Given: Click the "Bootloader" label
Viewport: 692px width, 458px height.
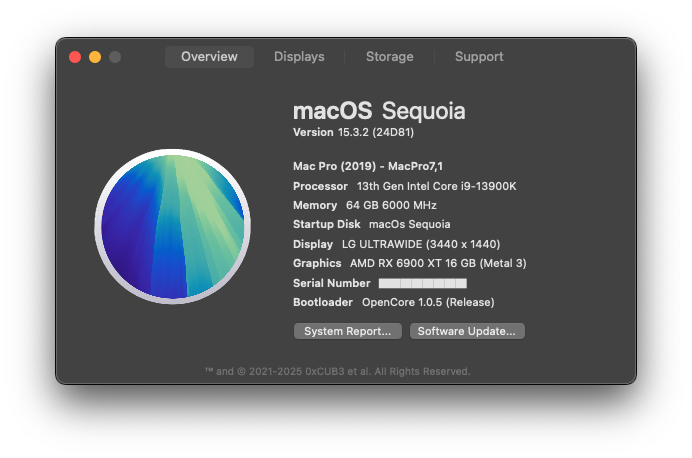Looking at the screenshot, I should pos(323,302).
